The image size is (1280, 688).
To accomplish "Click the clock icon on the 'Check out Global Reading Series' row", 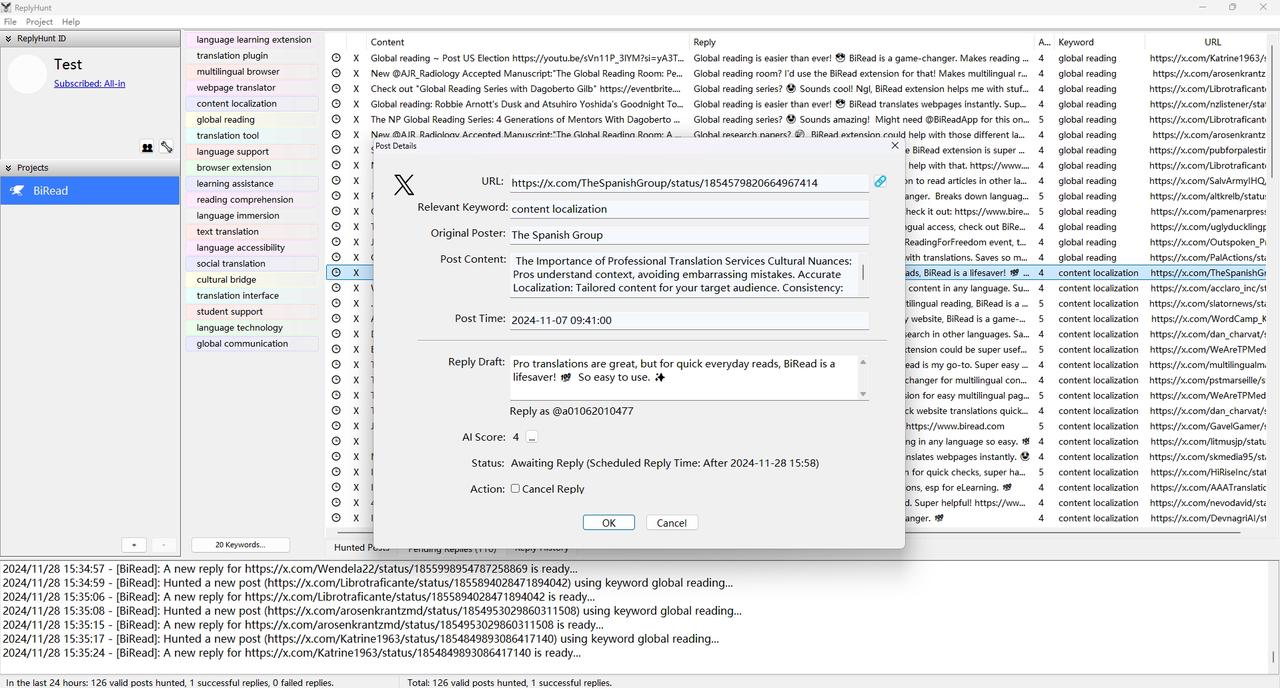I will click(336, 89).
